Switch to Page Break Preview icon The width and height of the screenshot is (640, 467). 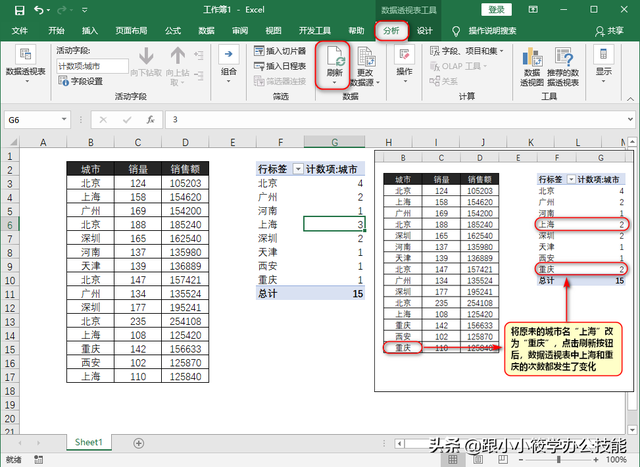coord(503,460)
